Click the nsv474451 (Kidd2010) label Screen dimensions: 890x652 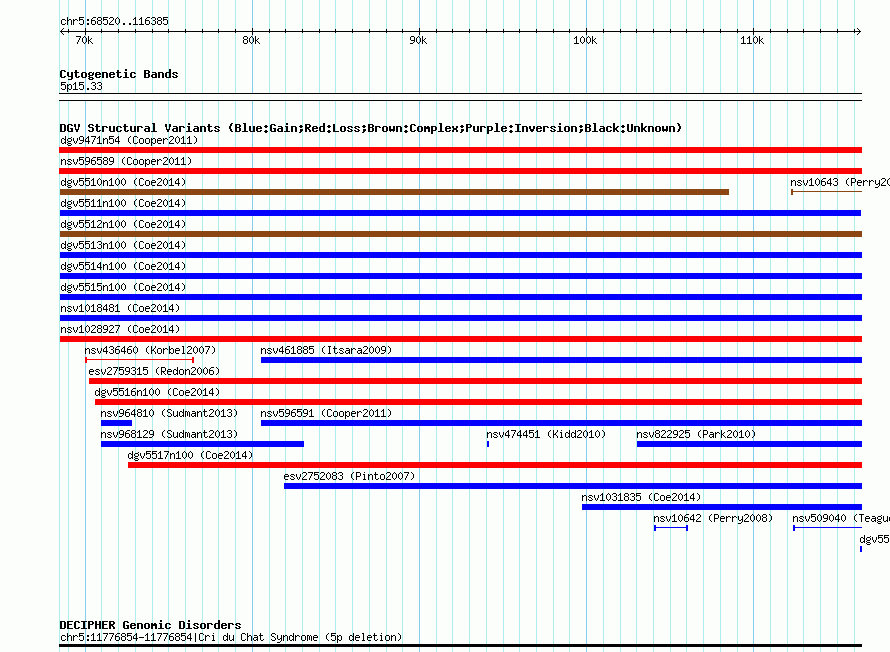546,435
